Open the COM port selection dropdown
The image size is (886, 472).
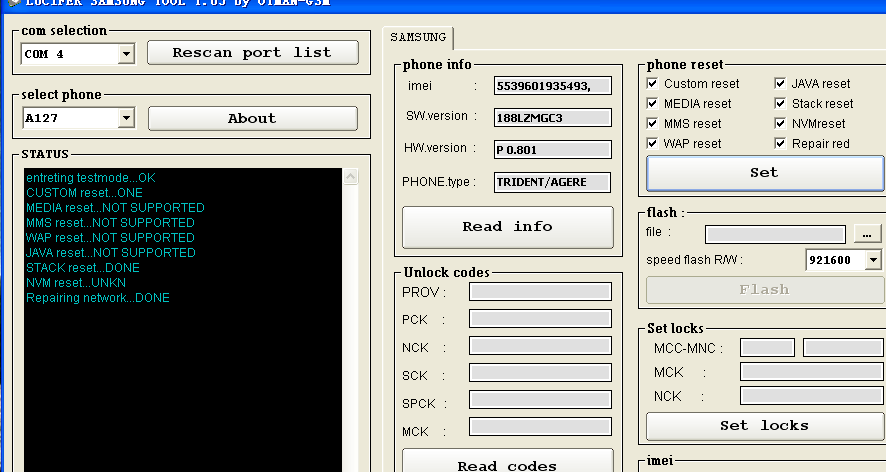pyautogui.click(x=126, y=54)
